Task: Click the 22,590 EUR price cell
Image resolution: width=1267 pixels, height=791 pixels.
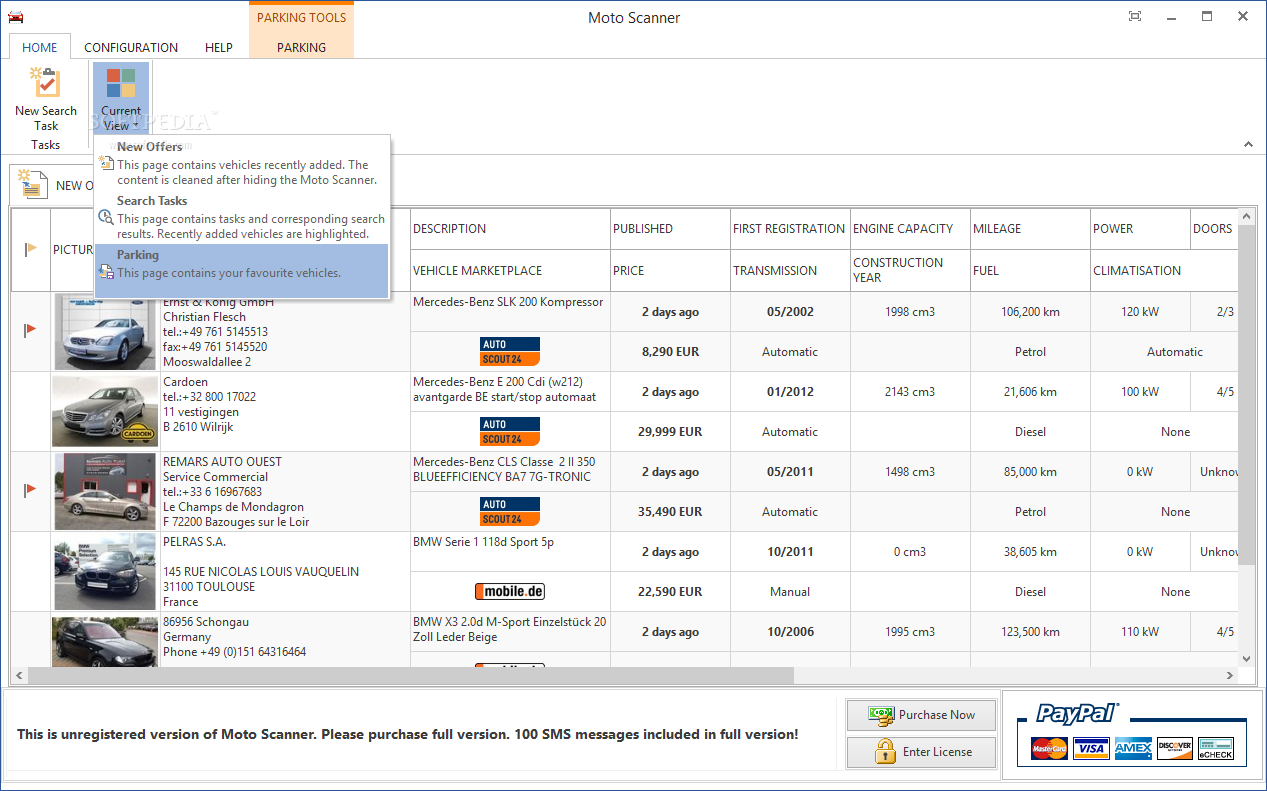Action: (x=670, y=592)
